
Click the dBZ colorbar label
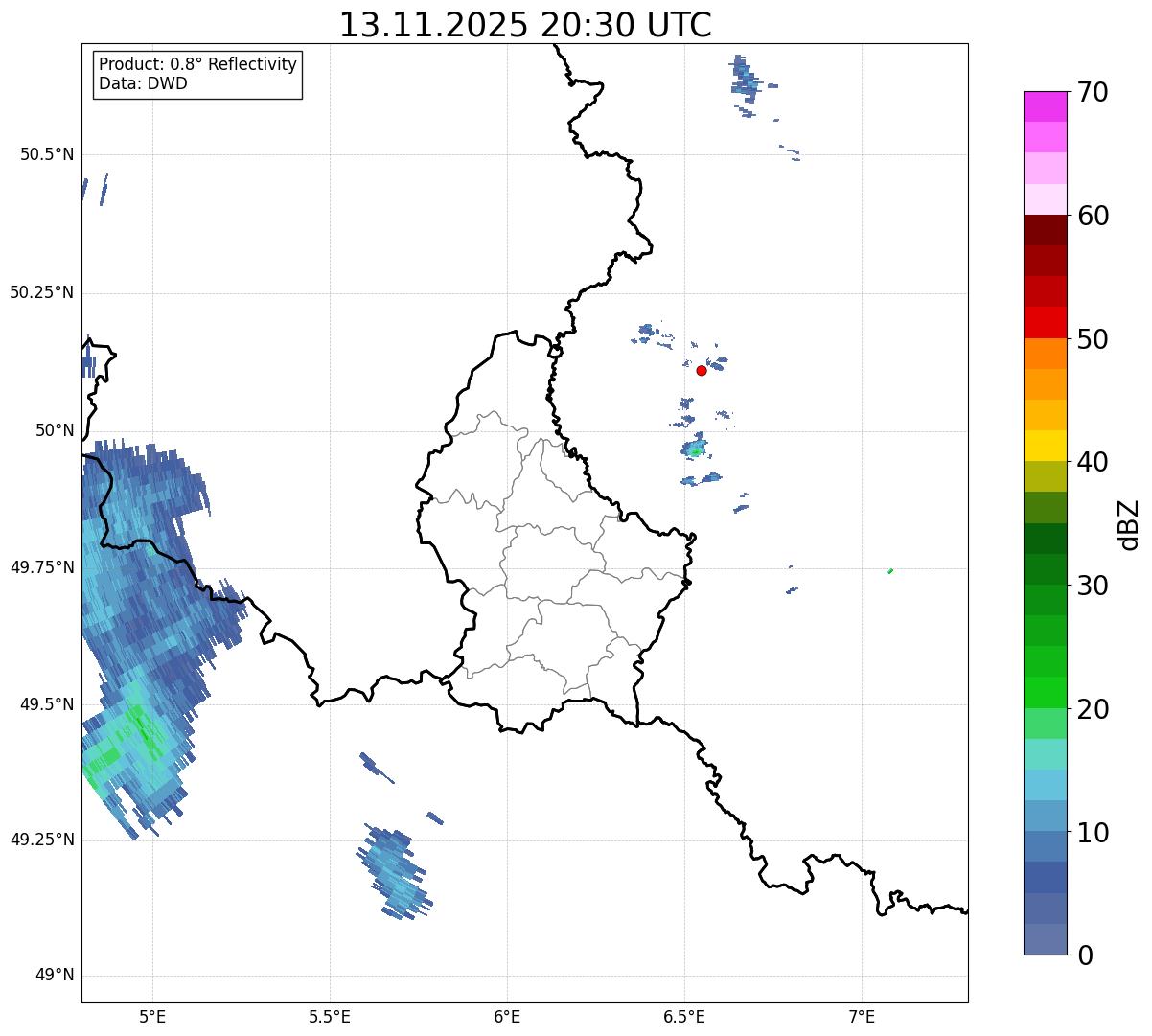pyautogui.click(x=1129, y=524)
